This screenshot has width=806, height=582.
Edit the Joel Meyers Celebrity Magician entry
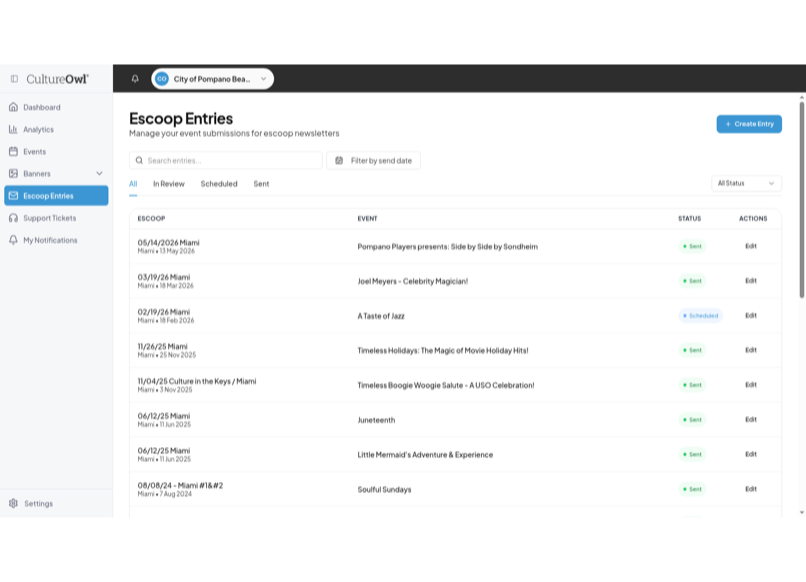751,281
